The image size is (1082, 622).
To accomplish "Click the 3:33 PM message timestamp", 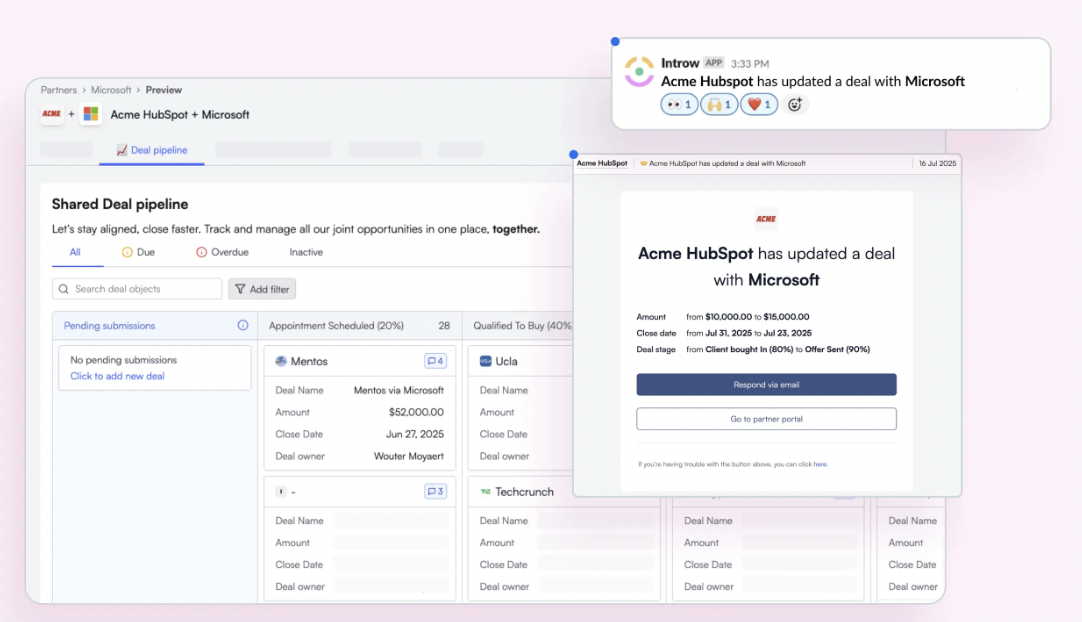I will click(x=750, y=64).
